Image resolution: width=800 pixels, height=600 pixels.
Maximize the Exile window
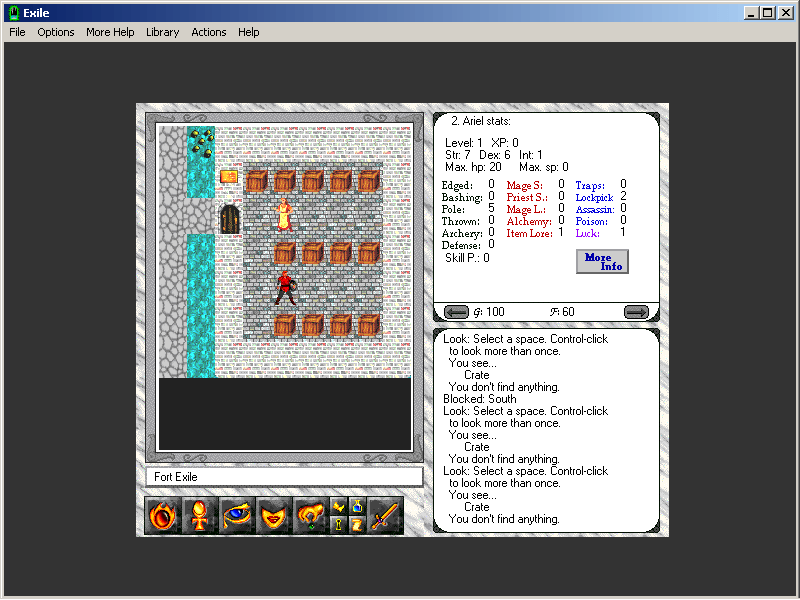pyautogui.click(x=768, y=13)
